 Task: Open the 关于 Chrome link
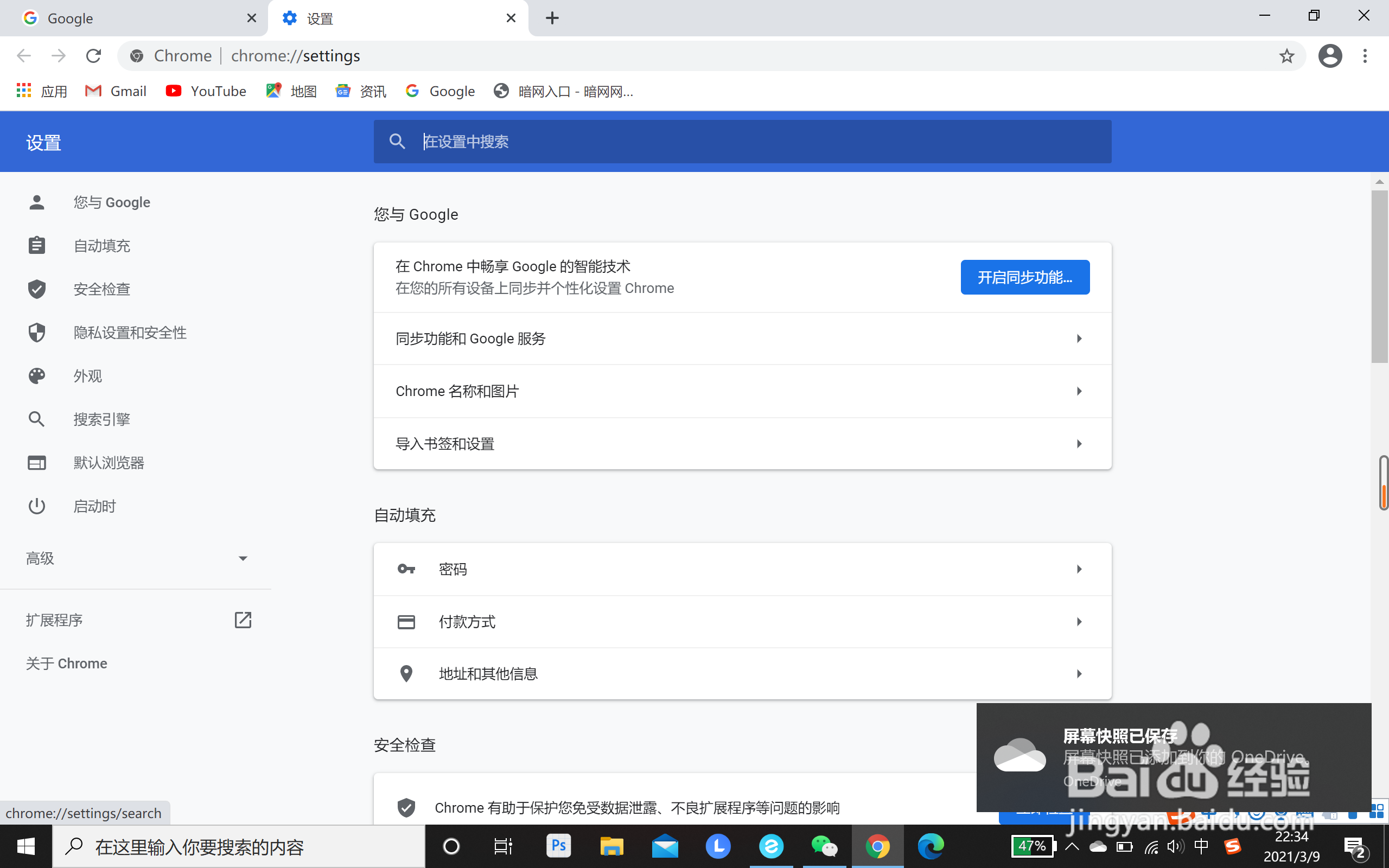tap(67, 663)
